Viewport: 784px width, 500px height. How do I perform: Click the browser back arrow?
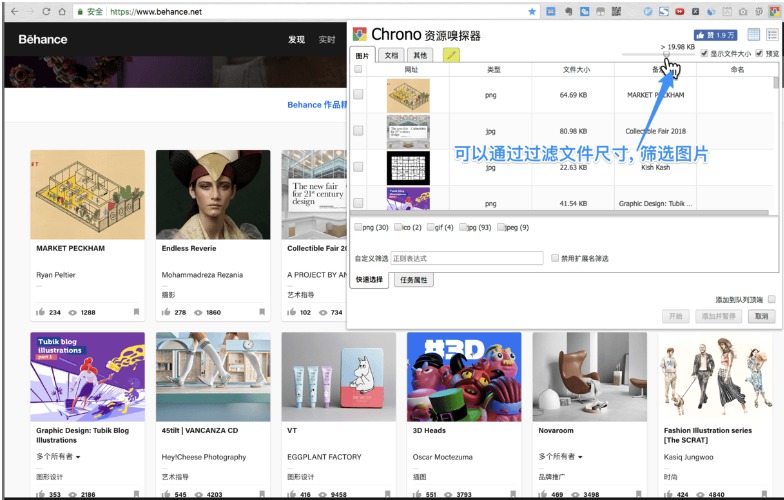pos(14,12)
